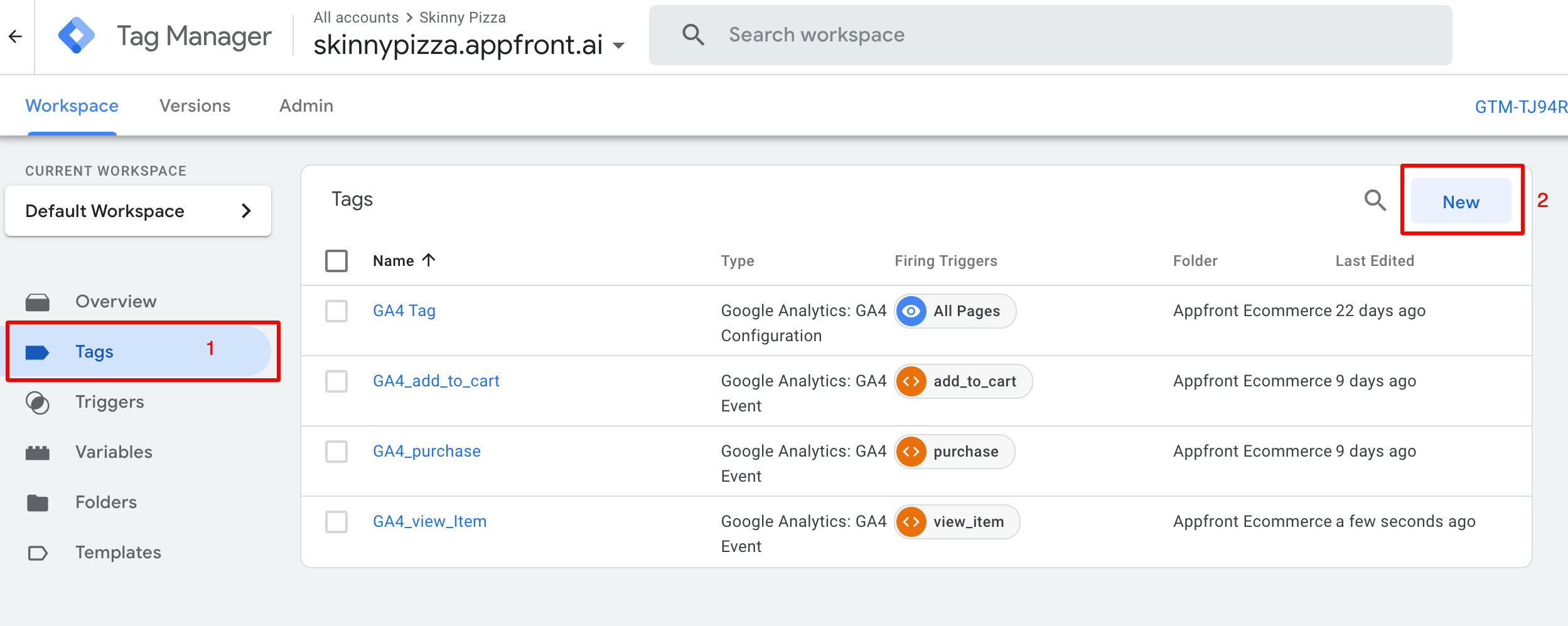Click the Tags panel heading

coord(352,199)
